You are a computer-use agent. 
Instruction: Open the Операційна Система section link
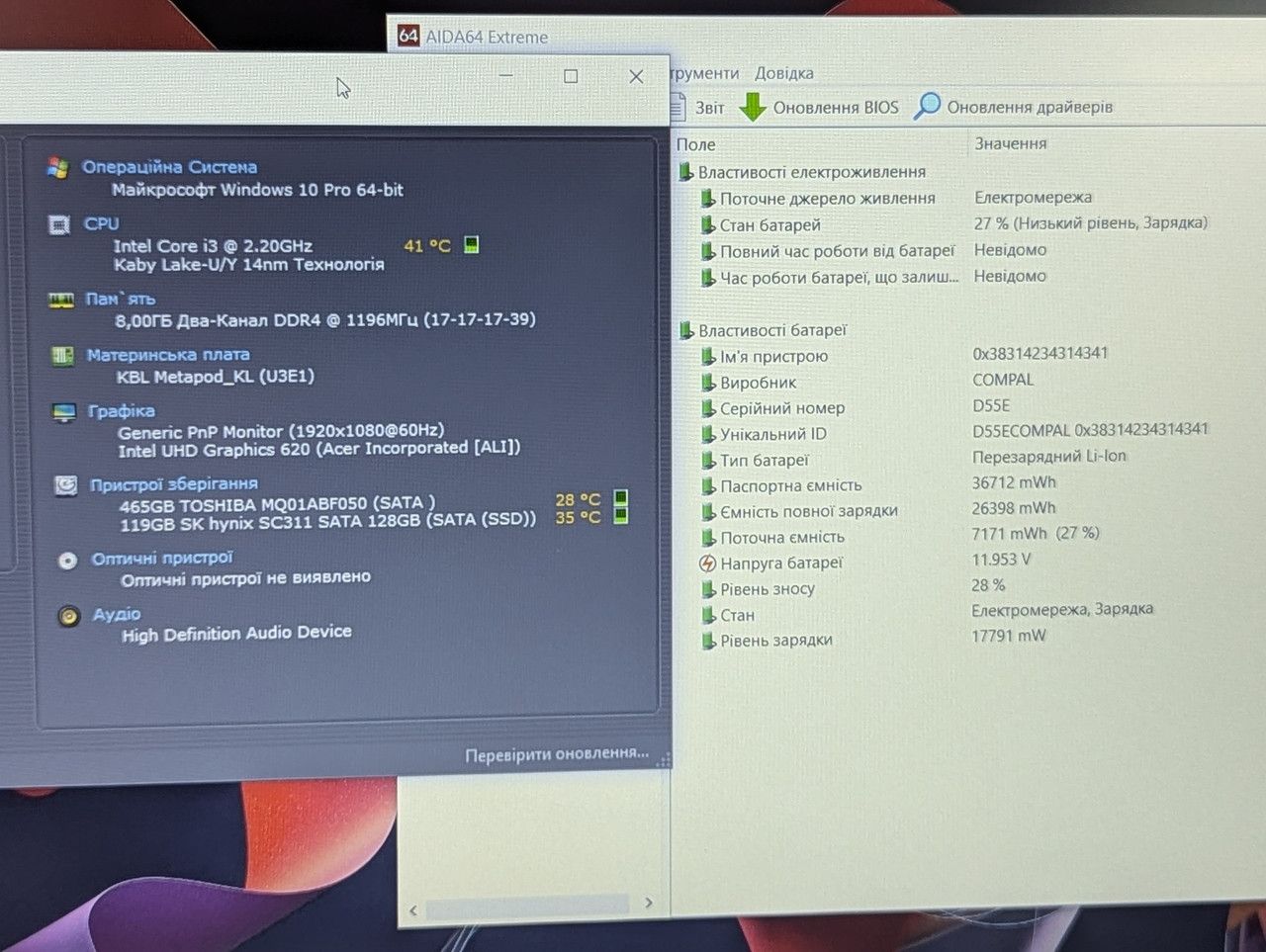point(169,167)
